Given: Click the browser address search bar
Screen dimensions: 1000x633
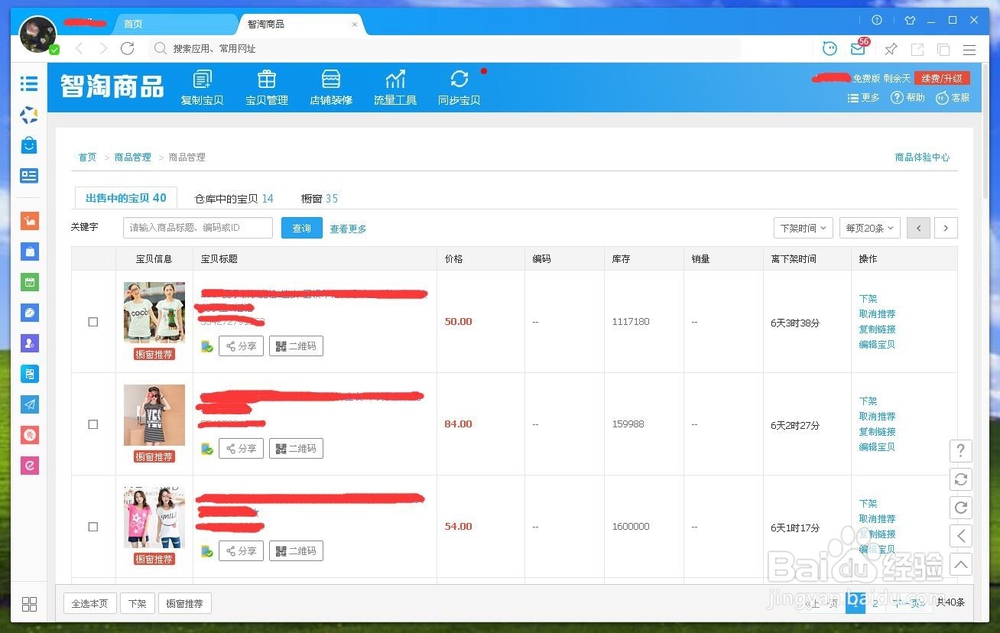Looking at the screenshot, I should tap(445, 48).
